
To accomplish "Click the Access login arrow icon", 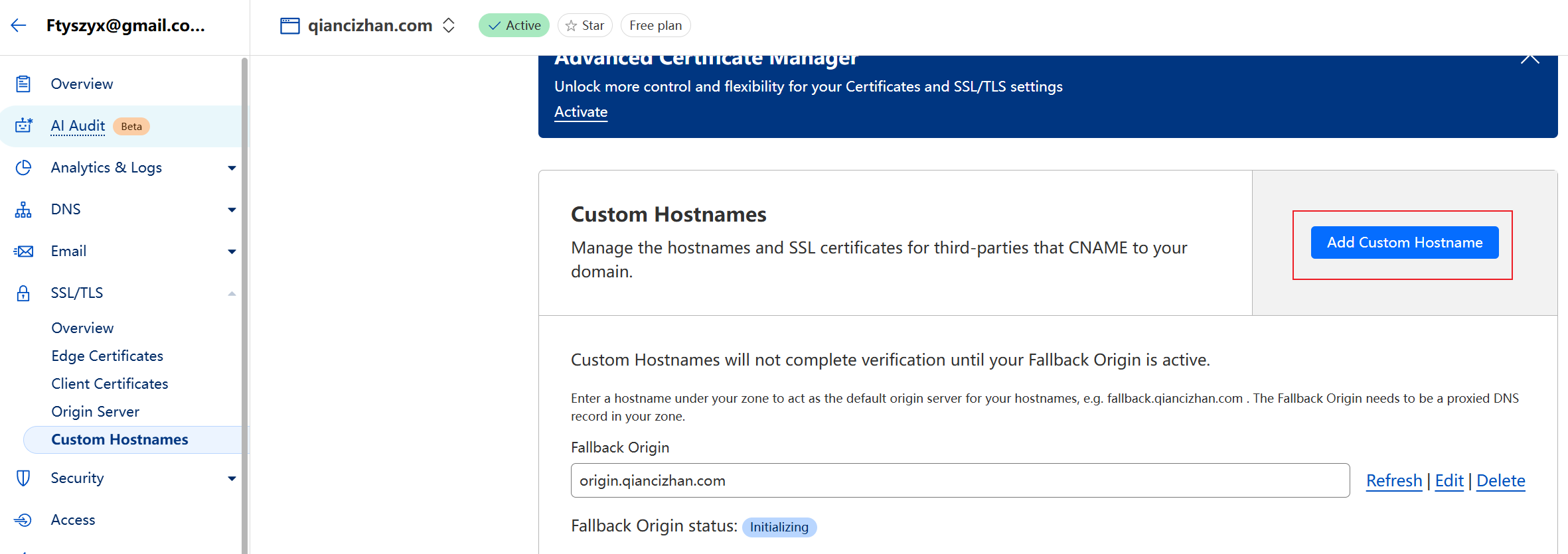I will tap(23, 519).
